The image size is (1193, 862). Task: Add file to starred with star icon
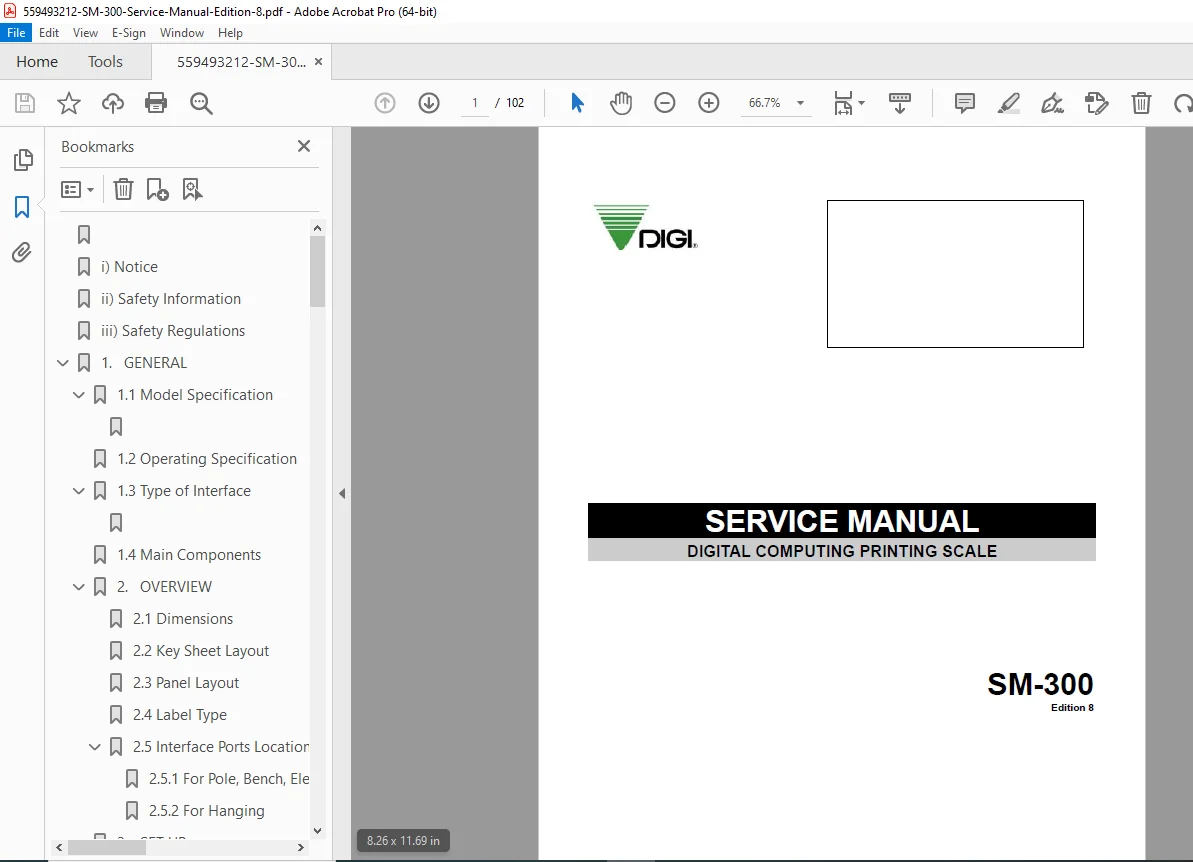point(68,103)
